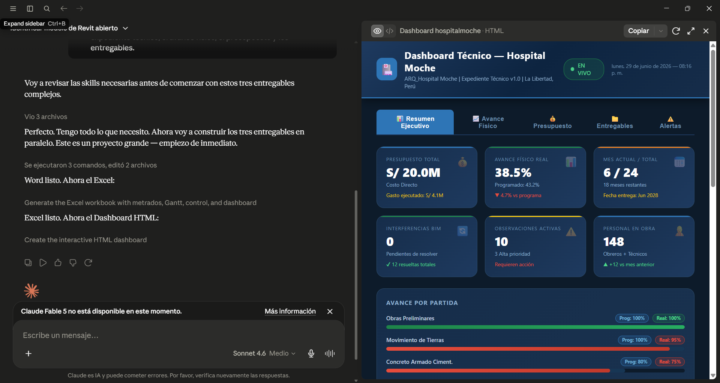The image size is (720, 383).
Task: Click 'Fecha entrega: Jun 2028' text
Action: tap(630, 195)
